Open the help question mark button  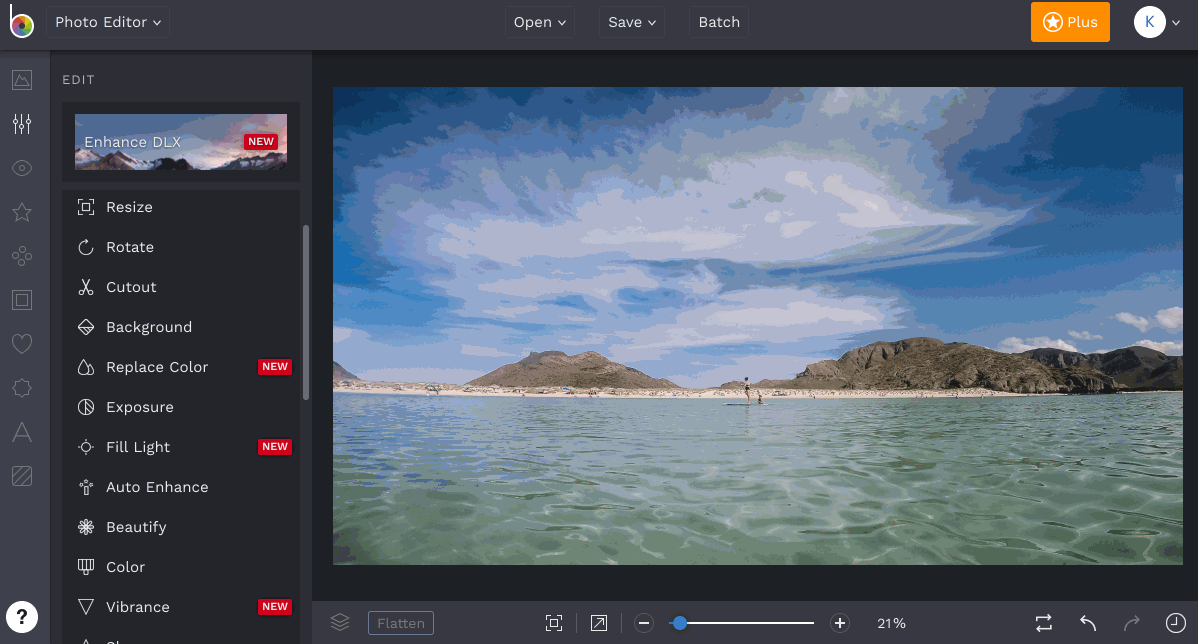pyautogui.click(x=22, y=616)
